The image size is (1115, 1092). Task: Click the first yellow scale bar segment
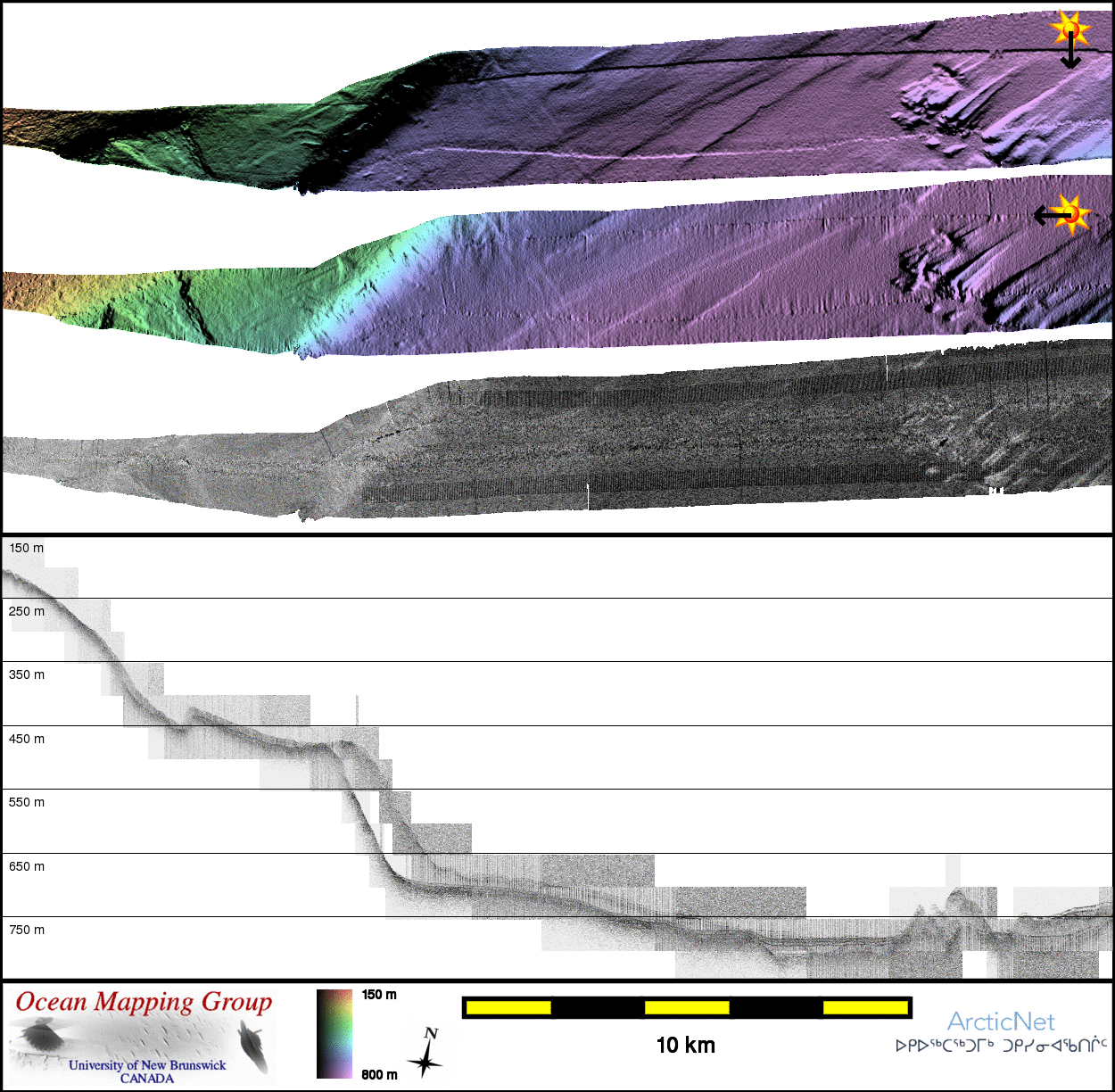[x=508, y=1008]
